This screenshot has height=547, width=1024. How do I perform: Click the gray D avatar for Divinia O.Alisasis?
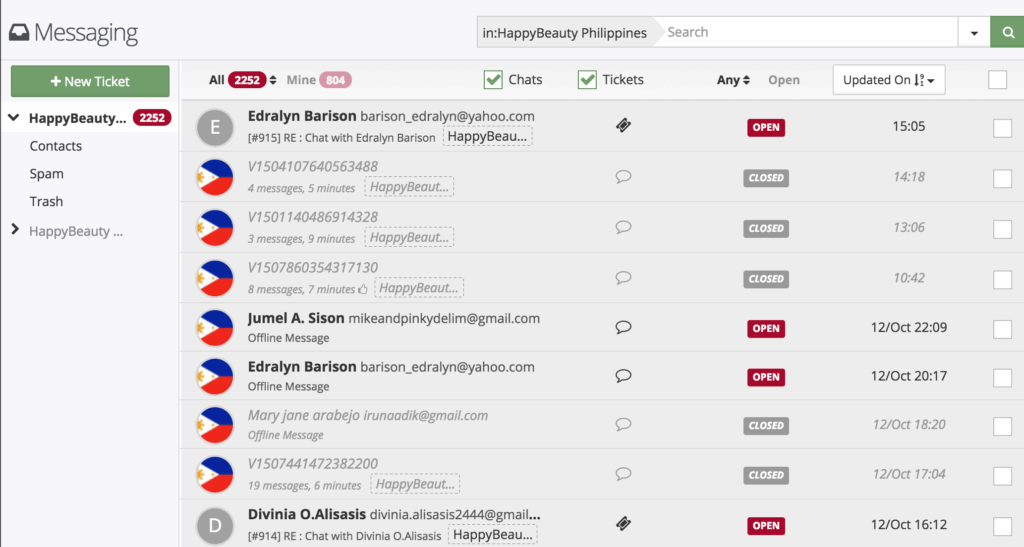(x=215, y=525)
